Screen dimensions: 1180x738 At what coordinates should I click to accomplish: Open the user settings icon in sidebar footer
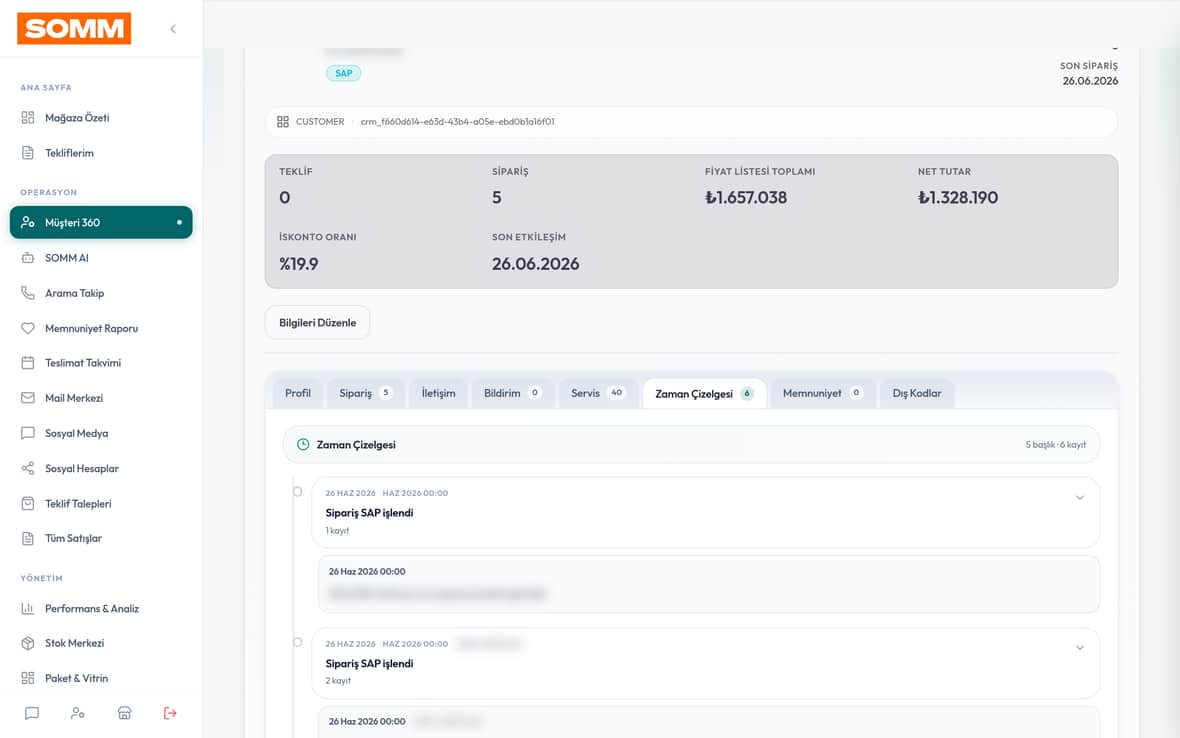click(78, 713)
